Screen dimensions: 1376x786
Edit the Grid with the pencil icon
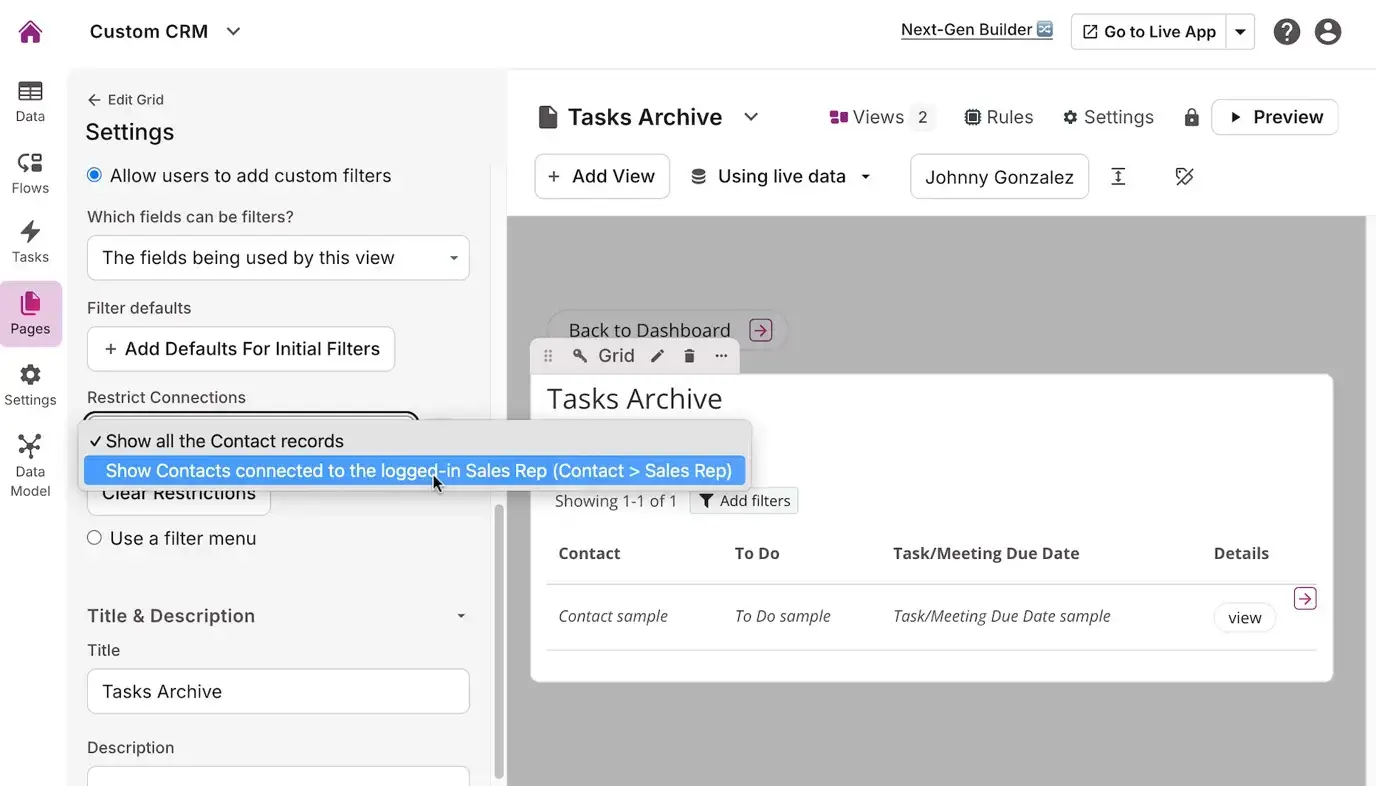click(x=657, y=355)
